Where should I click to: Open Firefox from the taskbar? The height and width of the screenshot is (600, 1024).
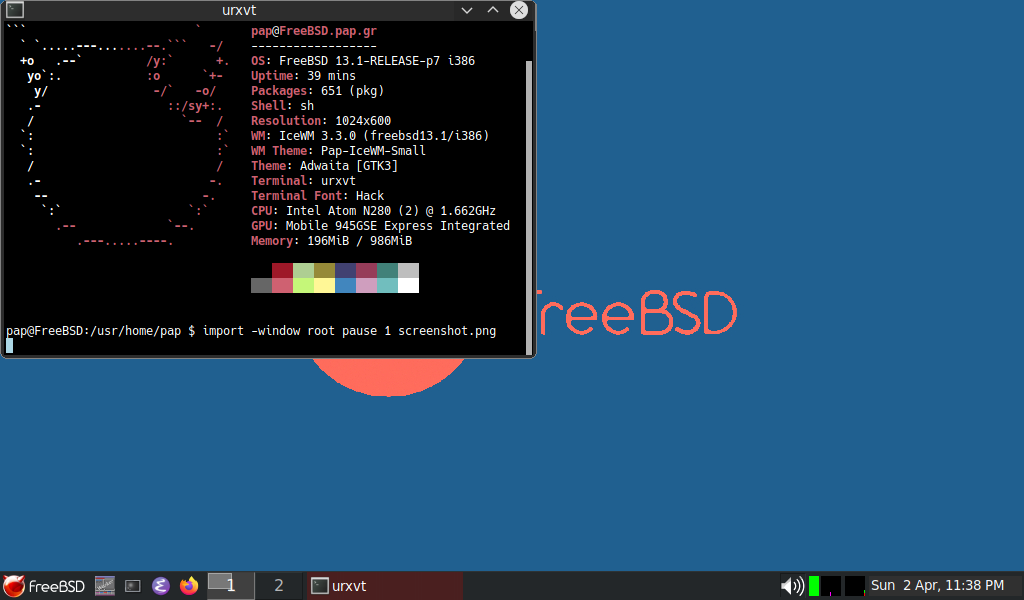(188, 586)
